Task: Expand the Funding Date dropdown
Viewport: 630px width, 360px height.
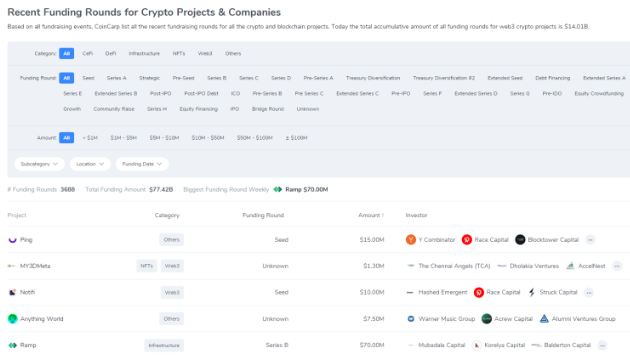Action: click(x=142, y=164)
